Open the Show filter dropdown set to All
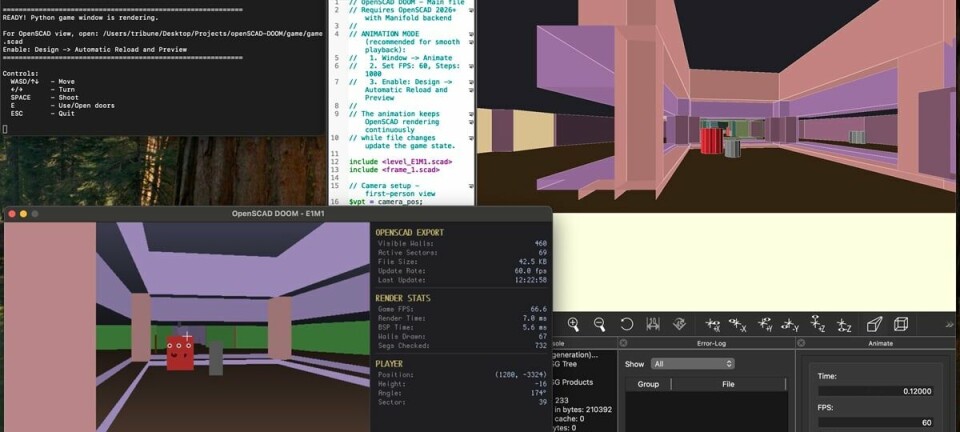 [x=692, y=363]
